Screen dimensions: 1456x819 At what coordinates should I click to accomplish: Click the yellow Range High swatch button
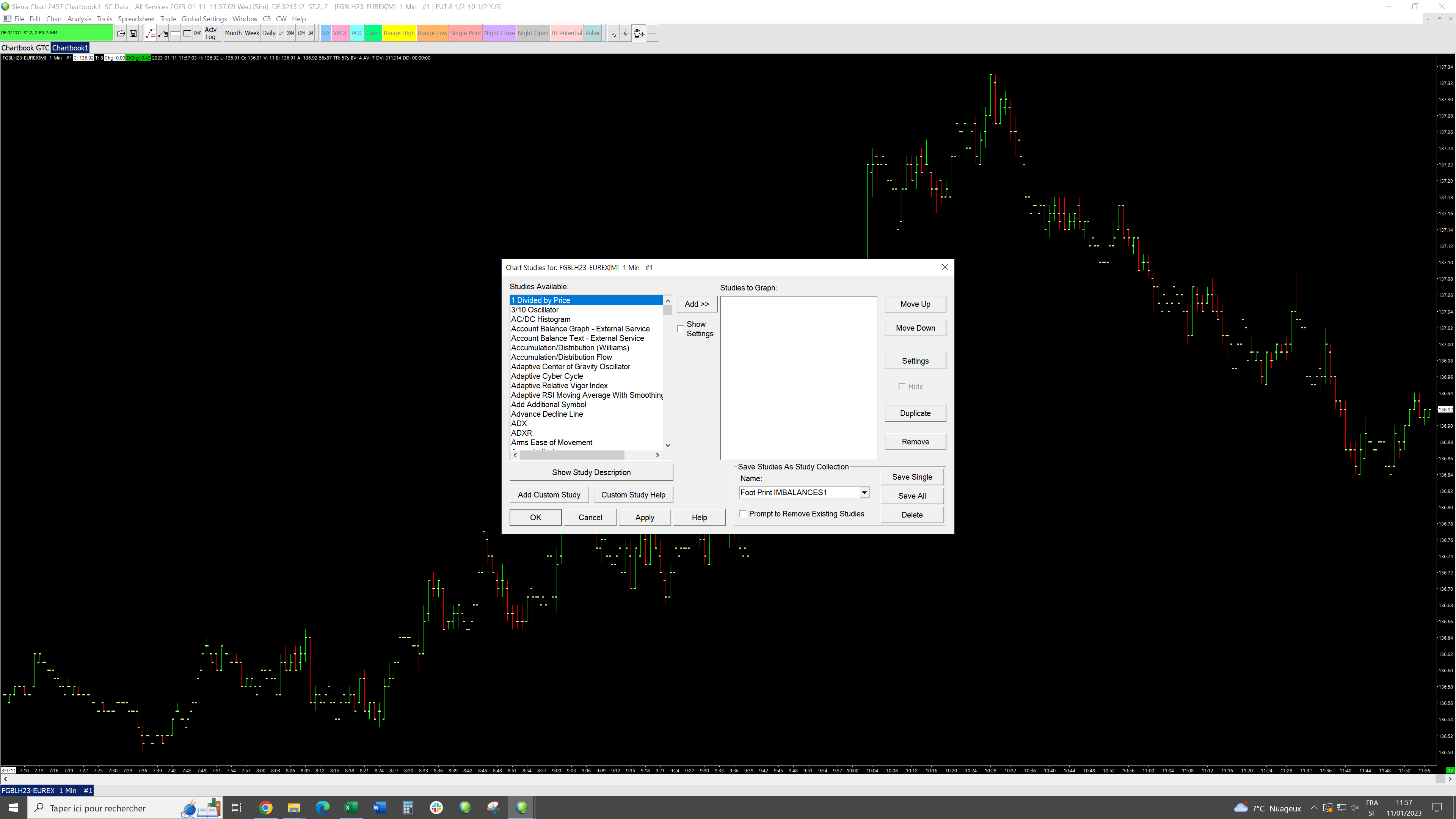pos(399,33)
